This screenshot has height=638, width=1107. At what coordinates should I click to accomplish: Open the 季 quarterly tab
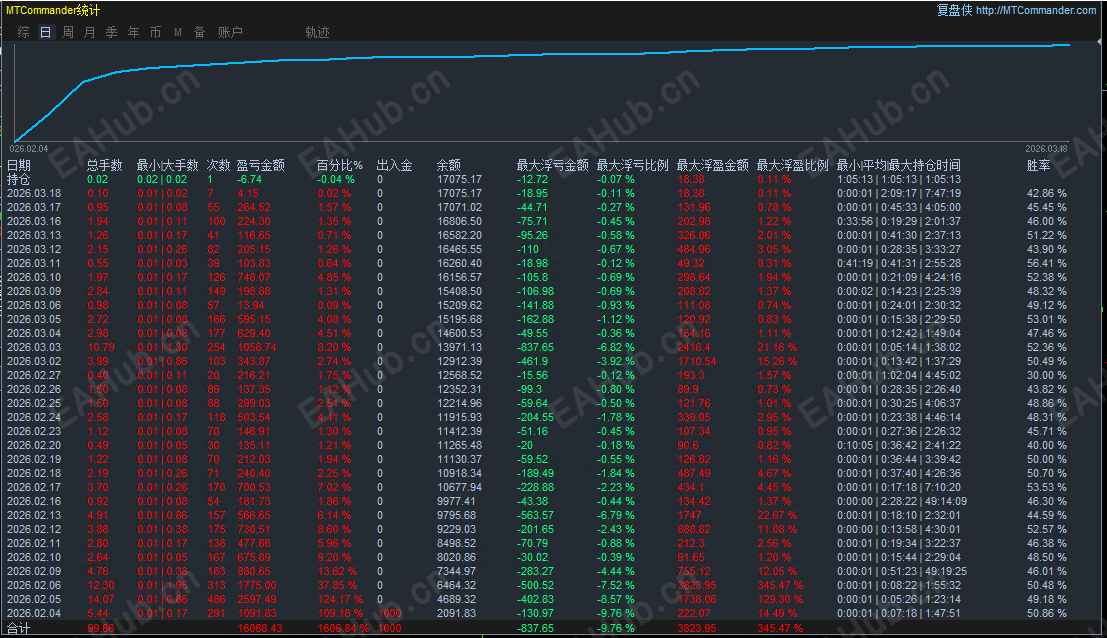point(112,32)
